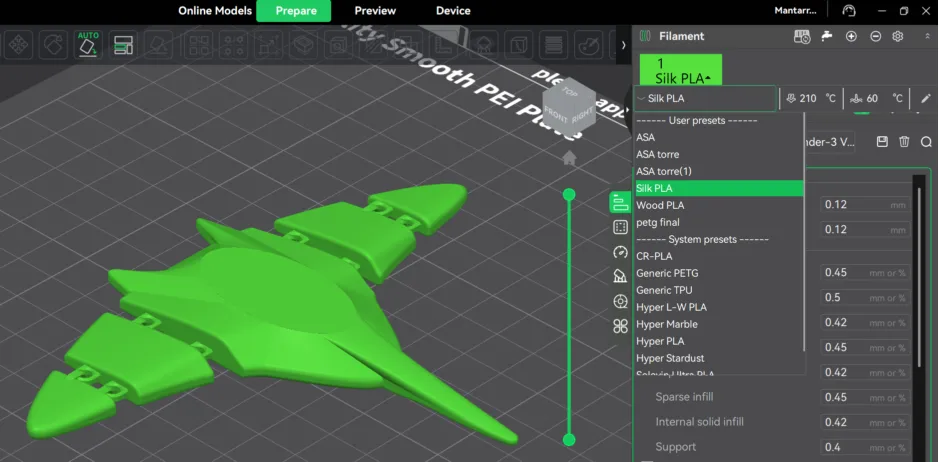Click the Support 0.4 line width field
Viewport: 939px width, 462px height.
coord(865,447)
